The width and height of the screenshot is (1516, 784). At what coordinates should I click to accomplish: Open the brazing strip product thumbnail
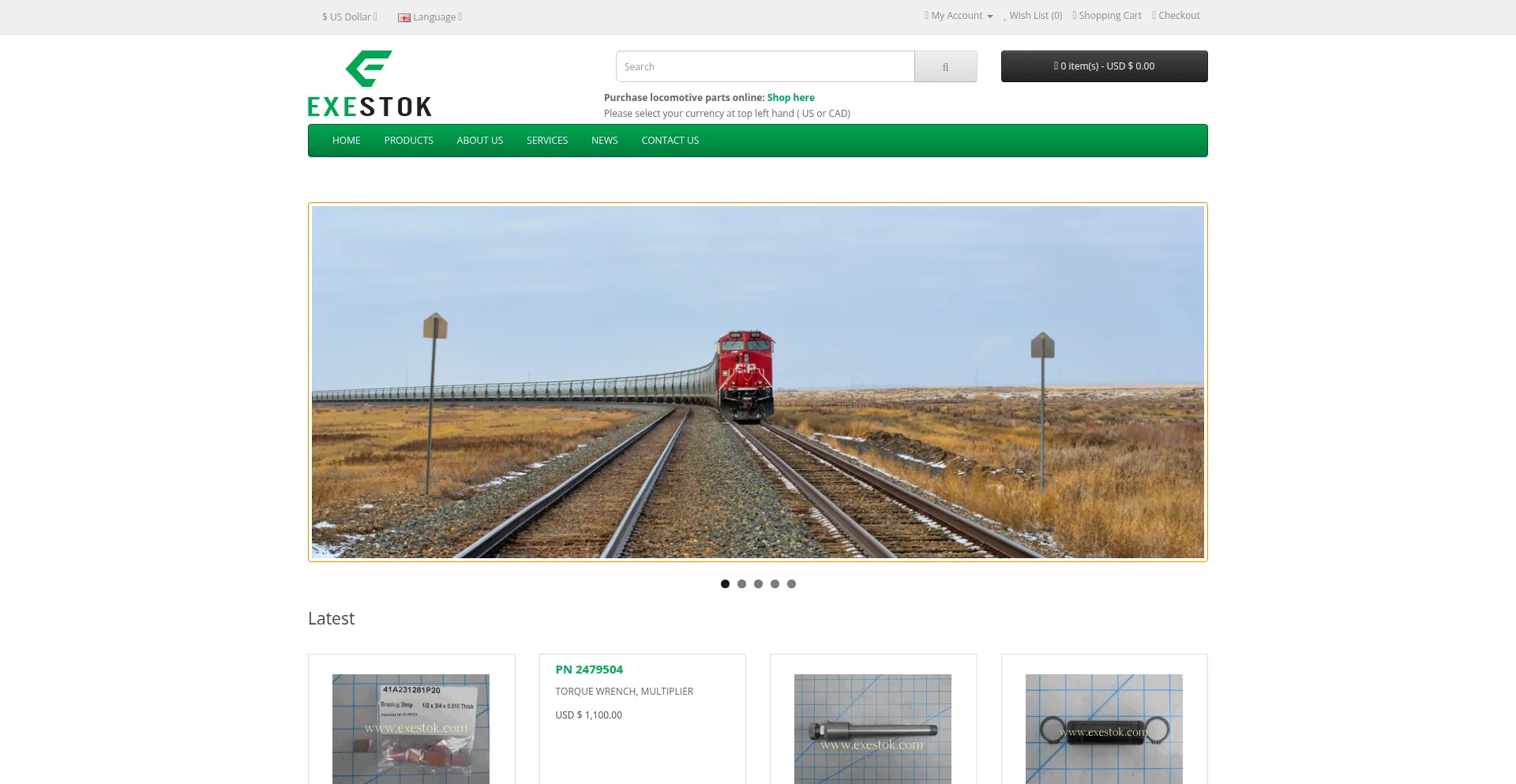[411, 728]
